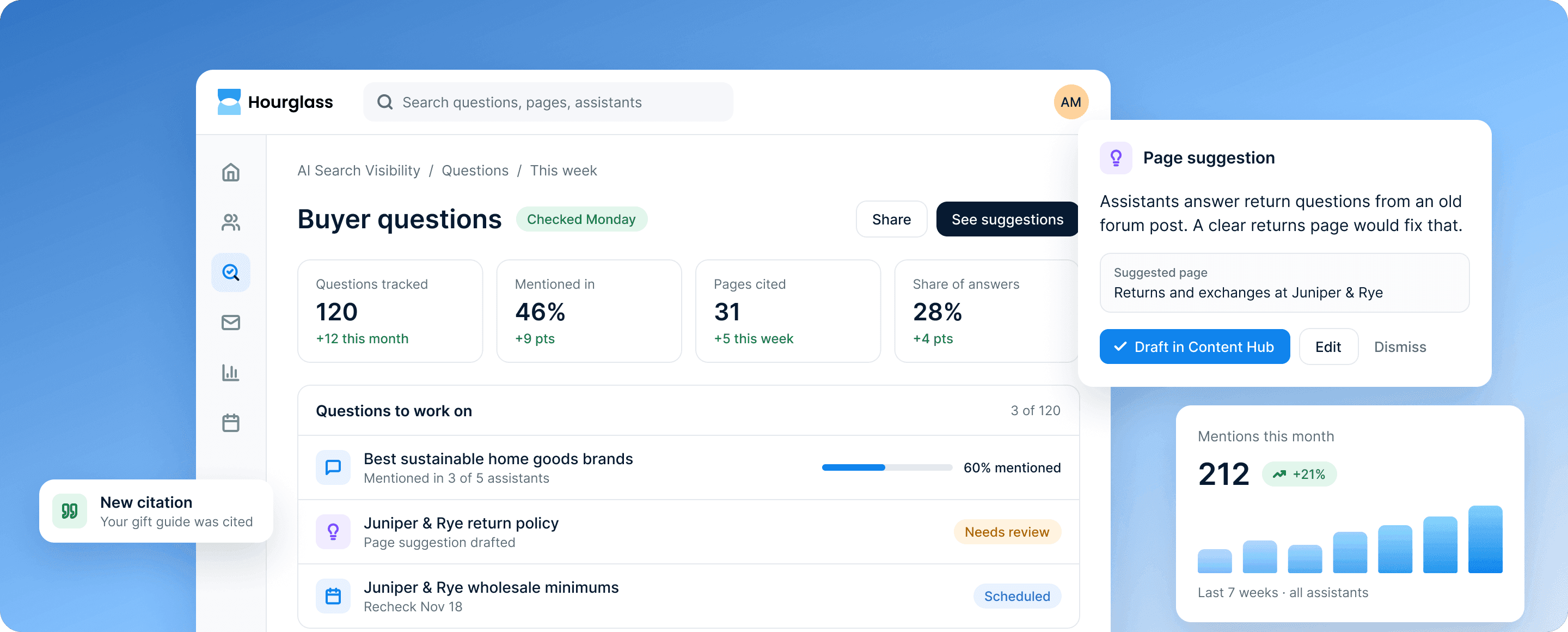This screenshot has width=1568, height=632.
Task: Click the Scheduled status badge
Action: pos(1016,596)
